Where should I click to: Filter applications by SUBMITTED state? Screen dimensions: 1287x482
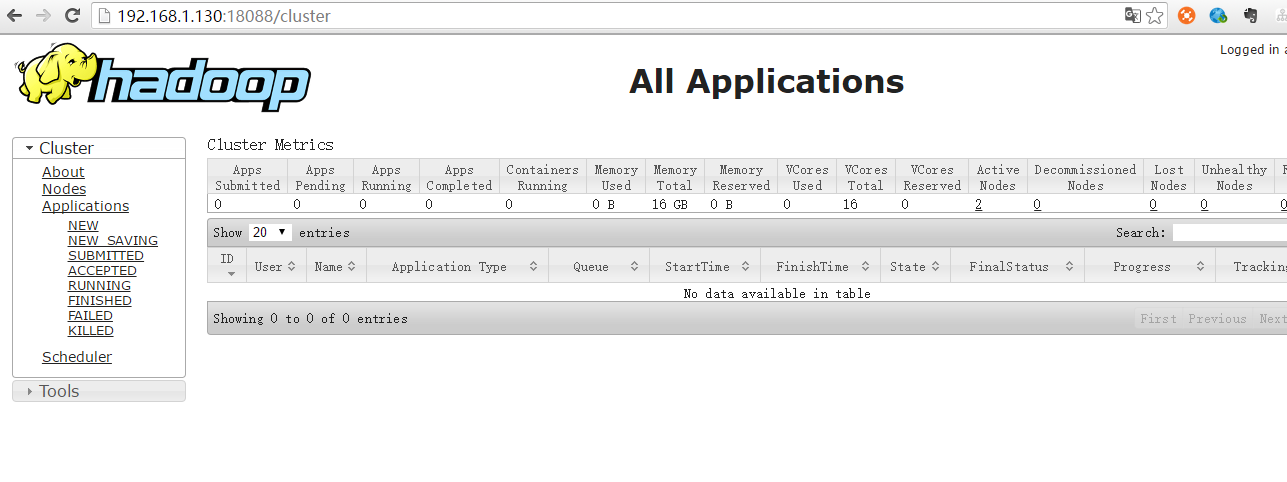click(106, 256)
